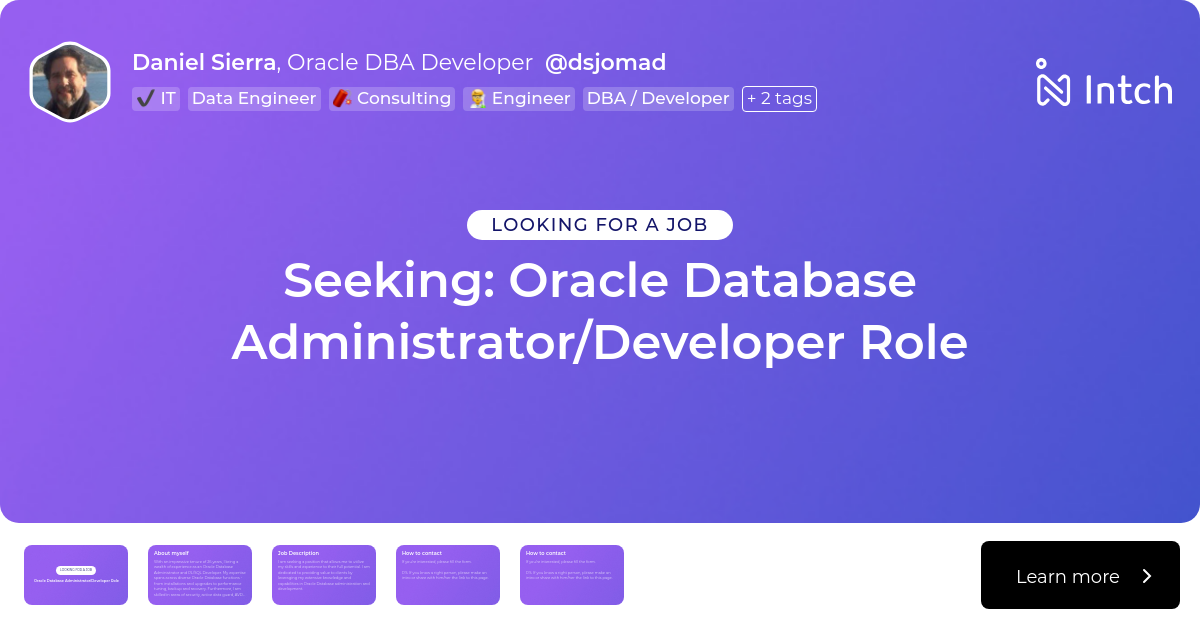Toggle the Engineer tag selection
Image resolution: width=1200 pixels, height=627 pixels.
(x=518, y=98)
